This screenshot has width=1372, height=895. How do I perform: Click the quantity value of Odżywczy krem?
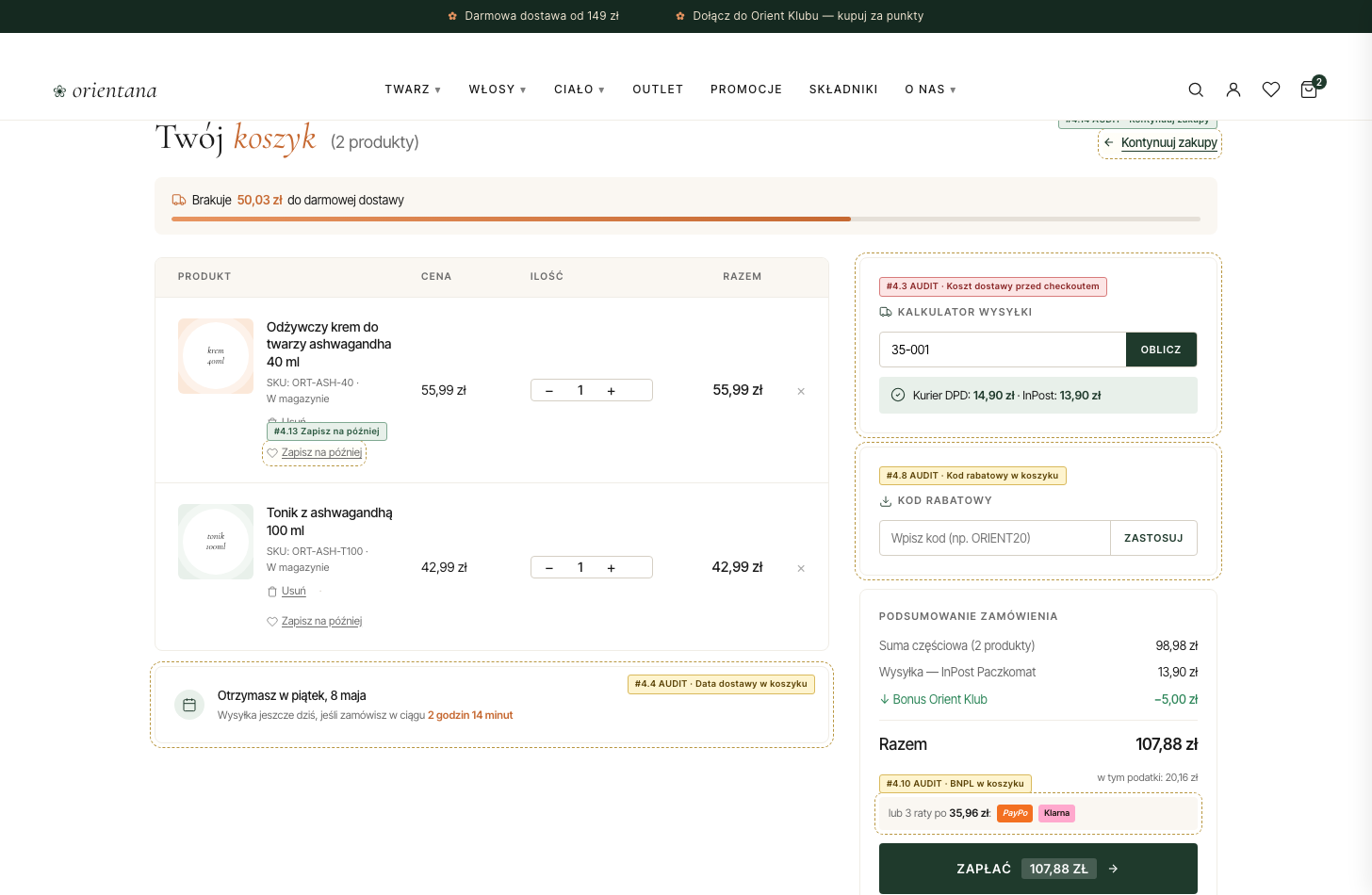click(580, 390)
